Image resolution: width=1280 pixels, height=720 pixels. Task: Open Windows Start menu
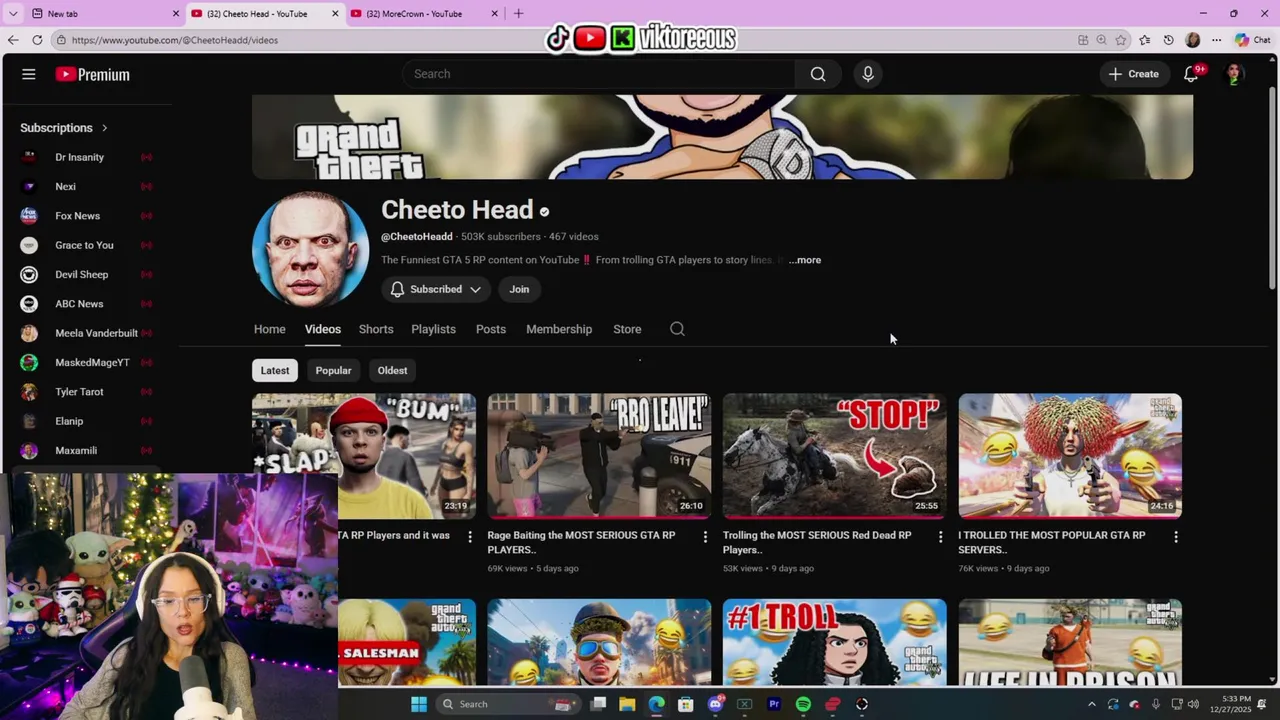[419, 704]
